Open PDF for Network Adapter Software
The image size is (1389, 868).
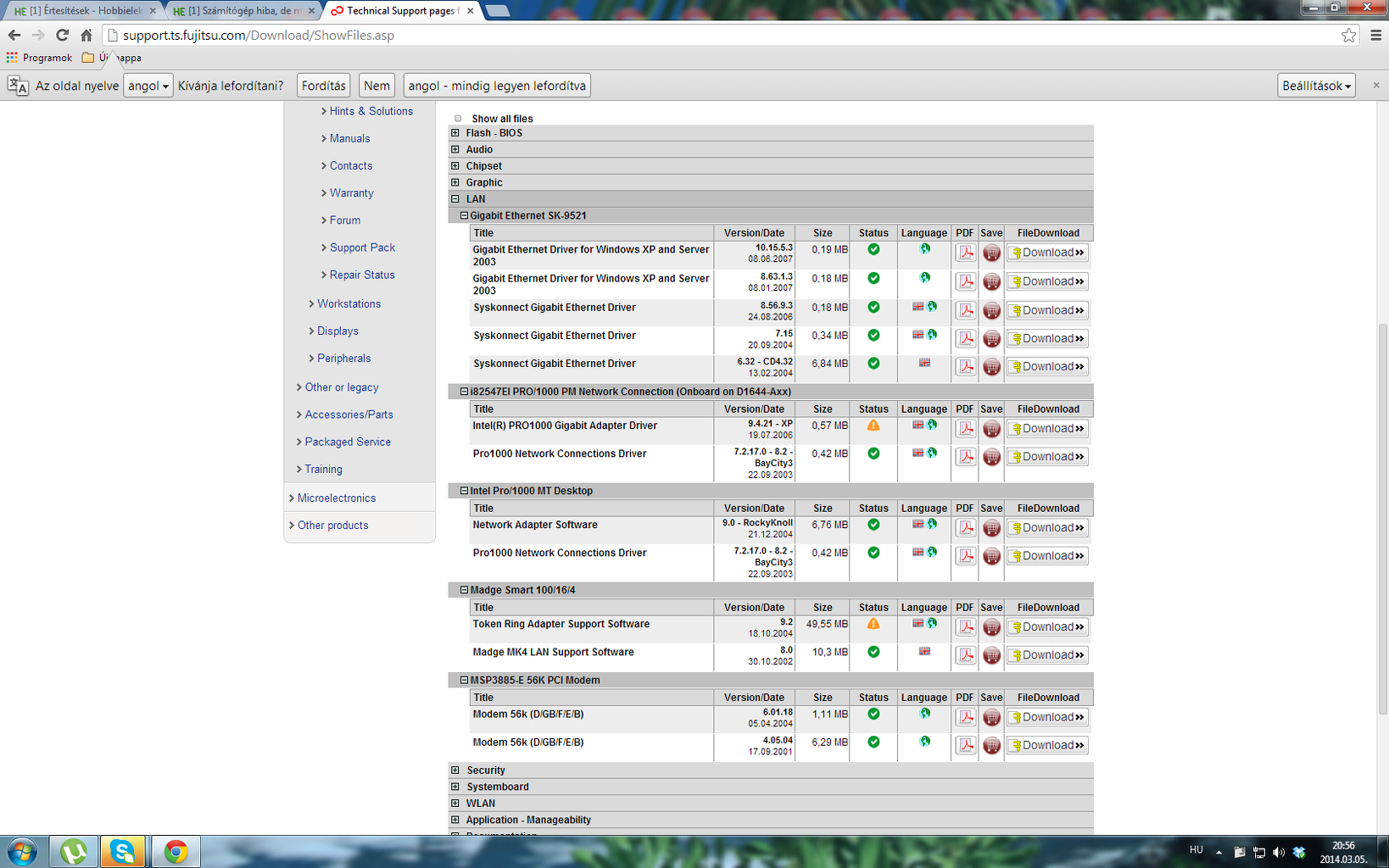point(965,527)
